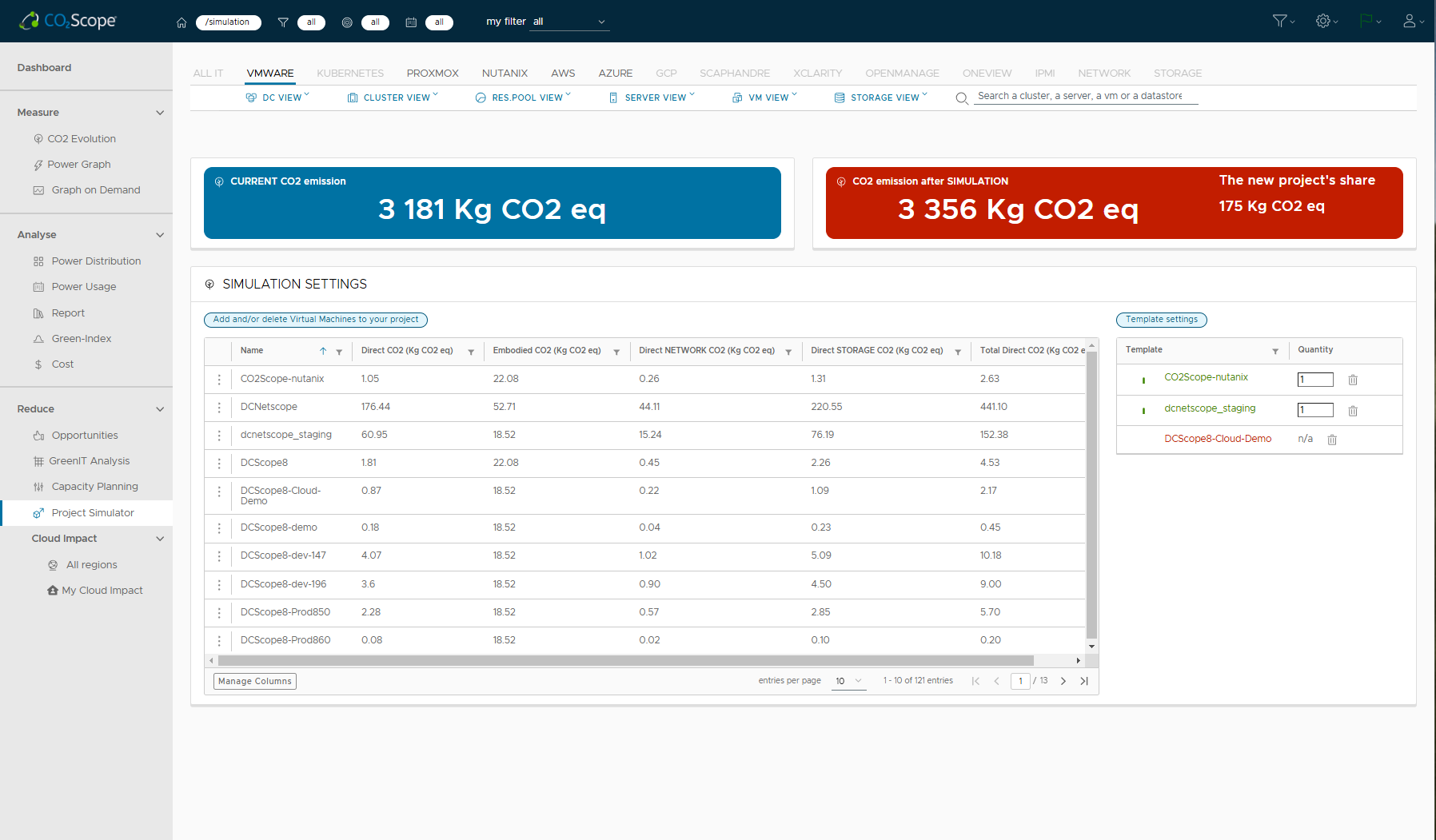Click the search magnifier icon
Screen dimensions: 1436x840
[962, 98]
